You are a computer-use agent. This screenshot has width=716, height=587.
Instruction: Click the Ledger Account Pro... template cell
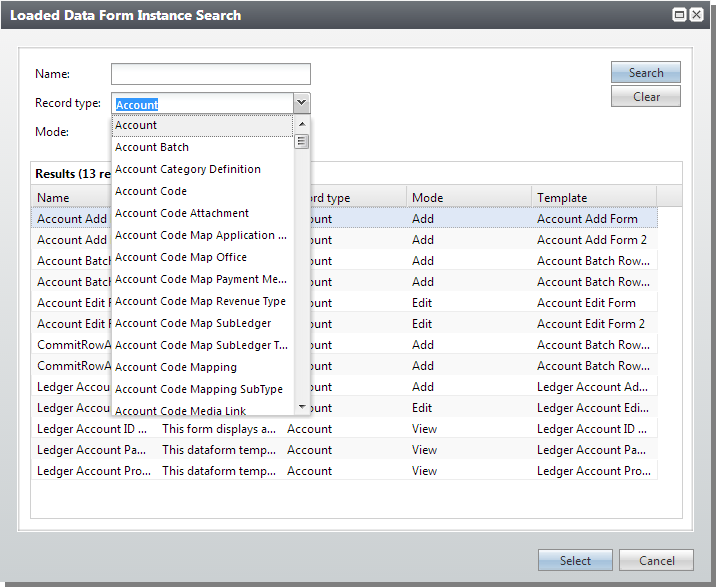[x=594, y=471]
